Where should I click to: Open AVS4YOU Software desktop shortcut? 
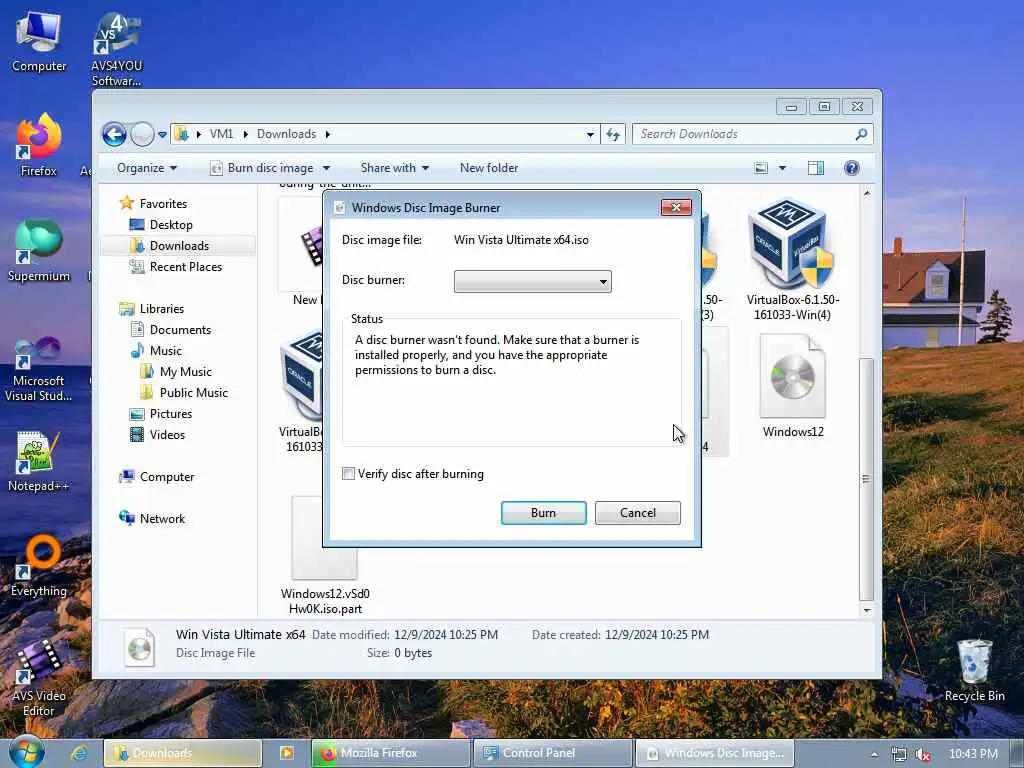[117, 49]
